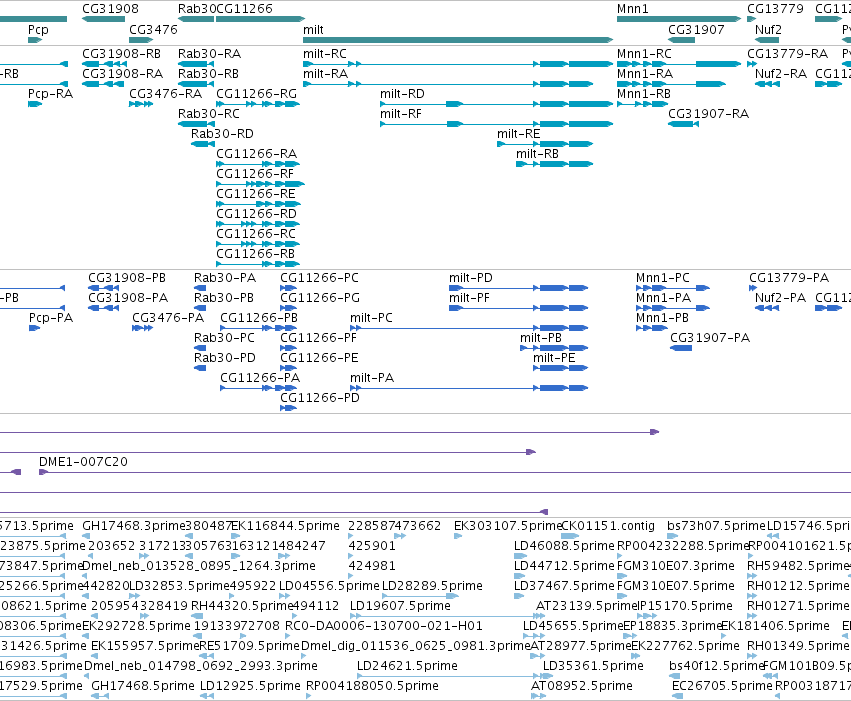
Task: Open transcript Pcp-RA label
Action: click(x=50, y=94)
